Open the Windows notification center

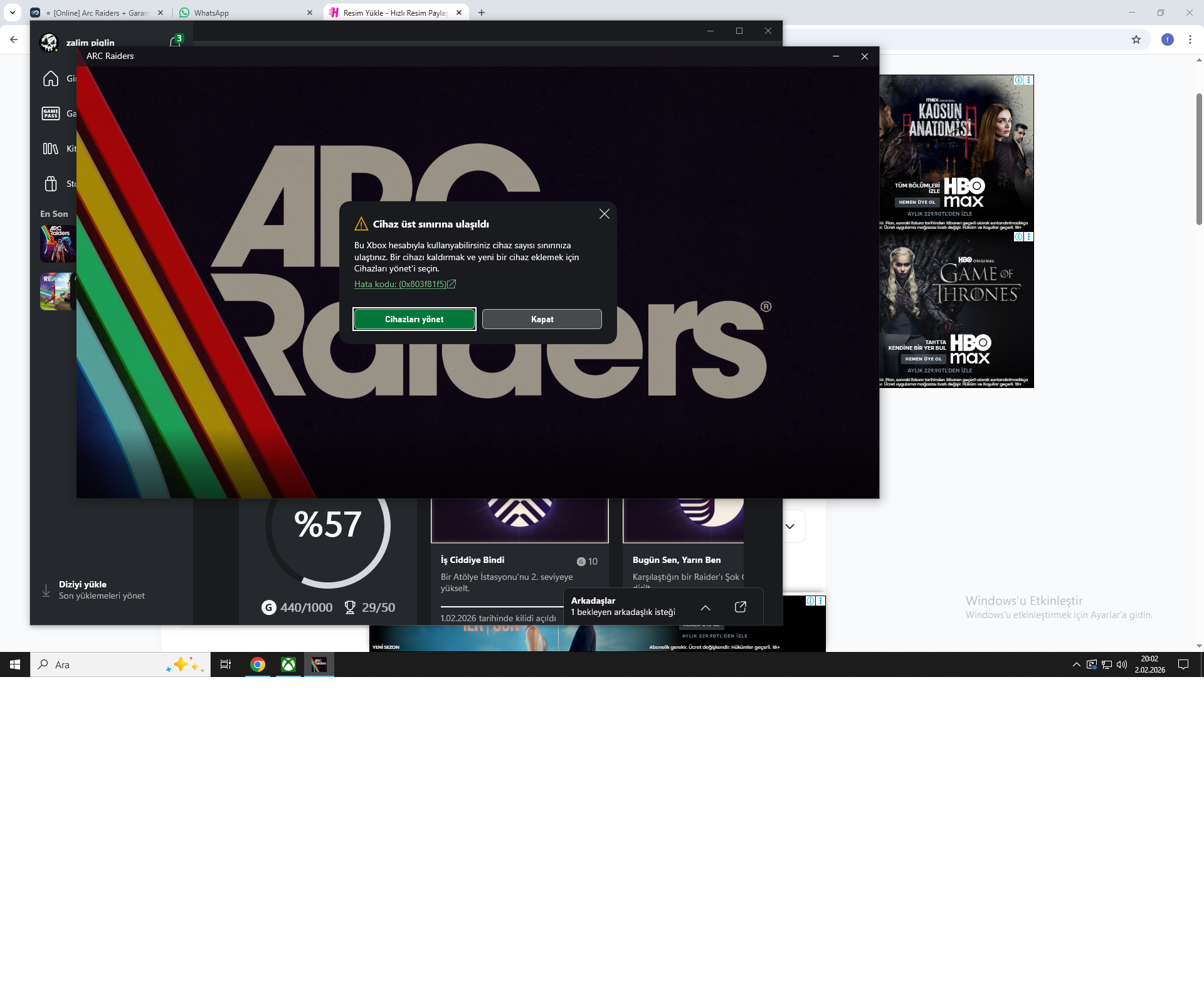[1183, 664]
